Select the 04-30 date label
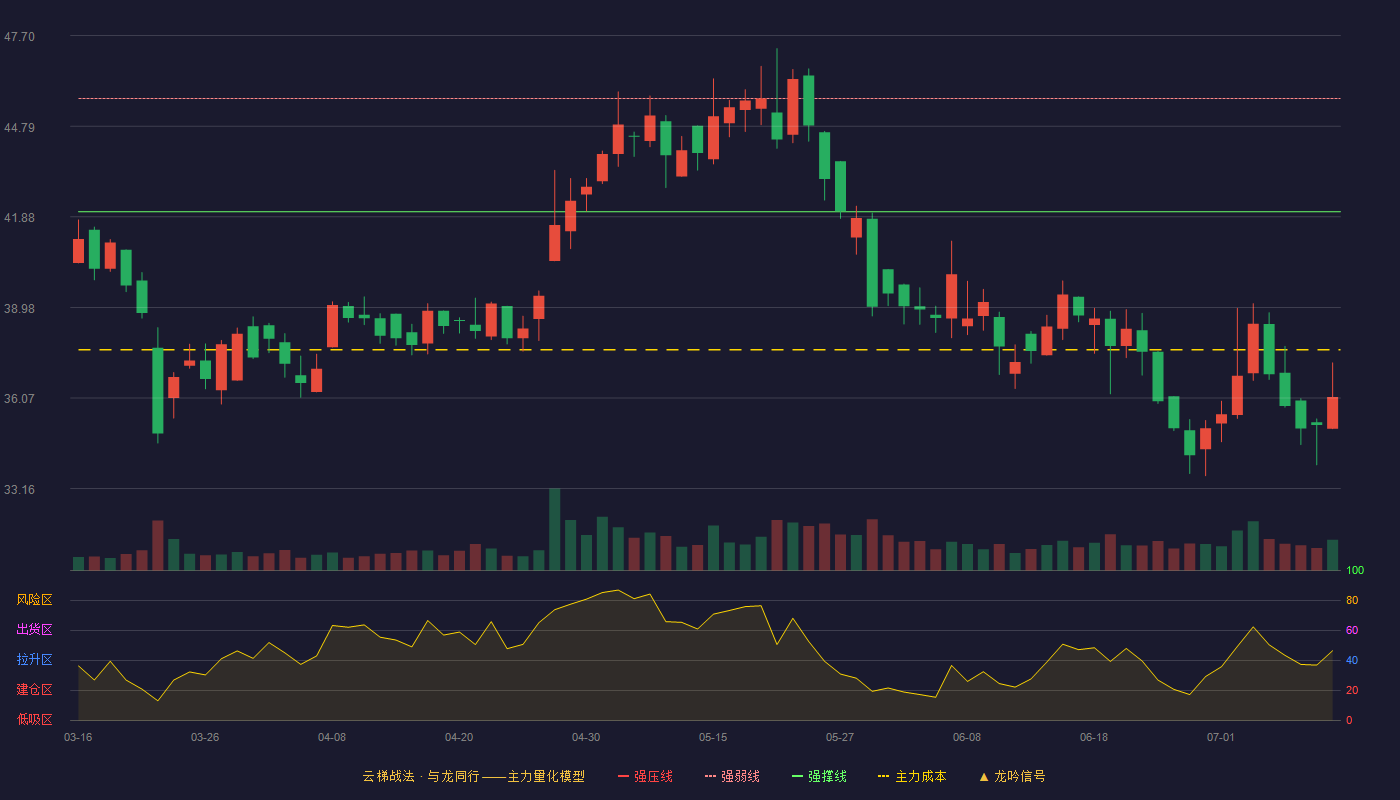 (x=586, y=737)
